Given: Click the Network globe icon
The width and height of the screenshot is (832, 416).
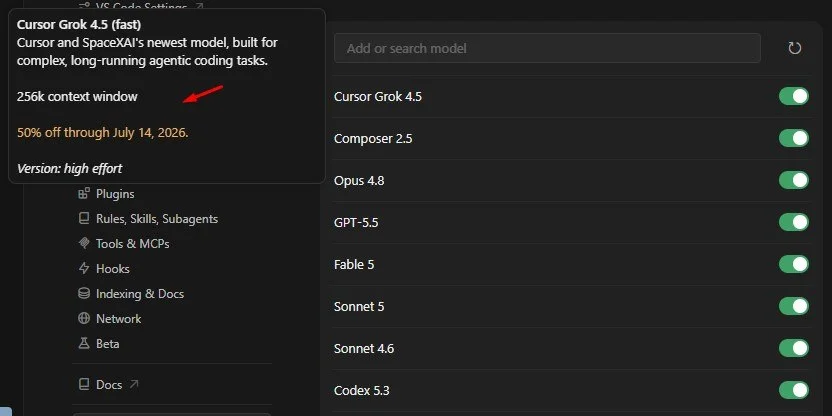Looking at the screenshot, I should click(x=84, y=318).
